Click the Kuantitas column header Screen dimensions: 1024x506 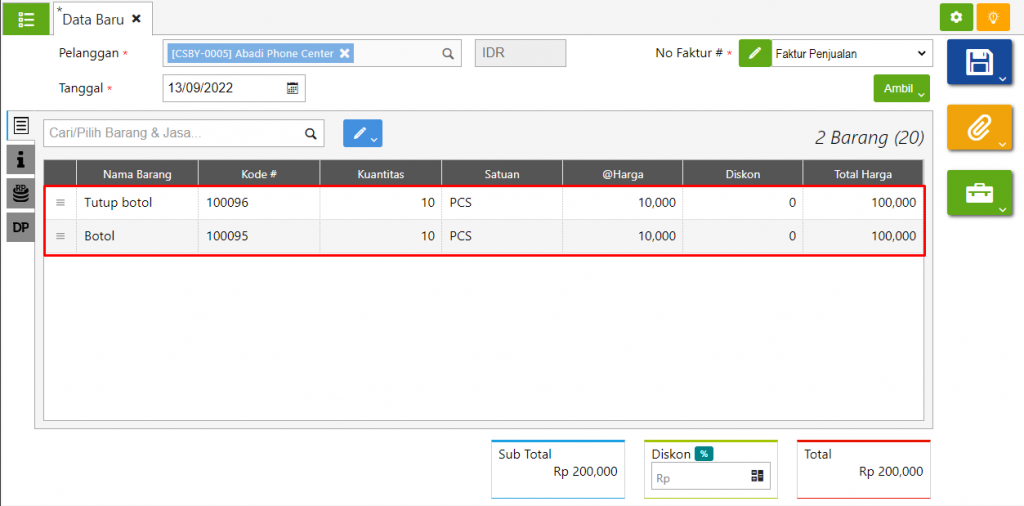pos(380,174)
